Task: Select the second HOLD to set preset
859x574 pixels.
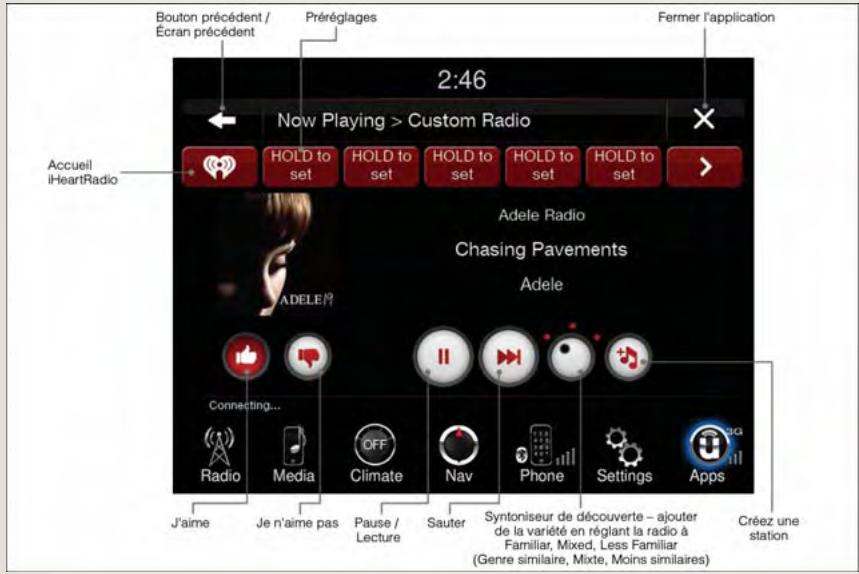Action: tap(381, 167)
